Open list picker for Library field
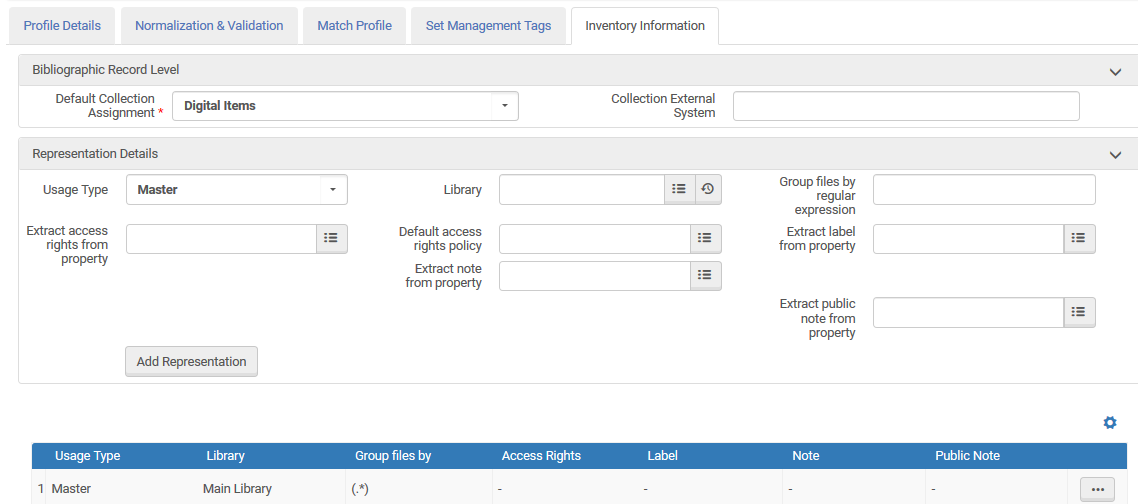1138x504 pixels. [x=679, y=190]
